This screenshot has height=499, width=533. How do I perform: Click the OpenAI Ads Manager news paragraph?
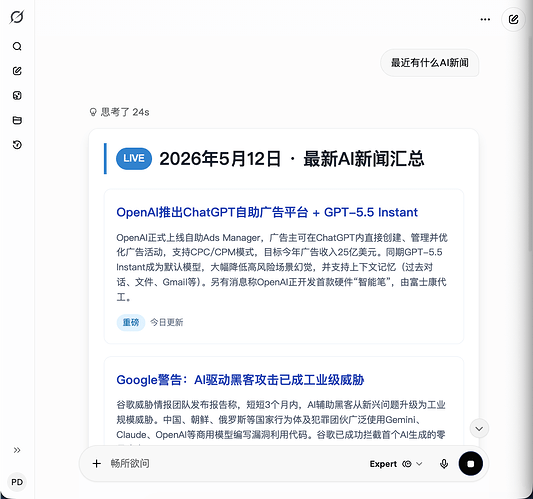[x=282, y=267]
